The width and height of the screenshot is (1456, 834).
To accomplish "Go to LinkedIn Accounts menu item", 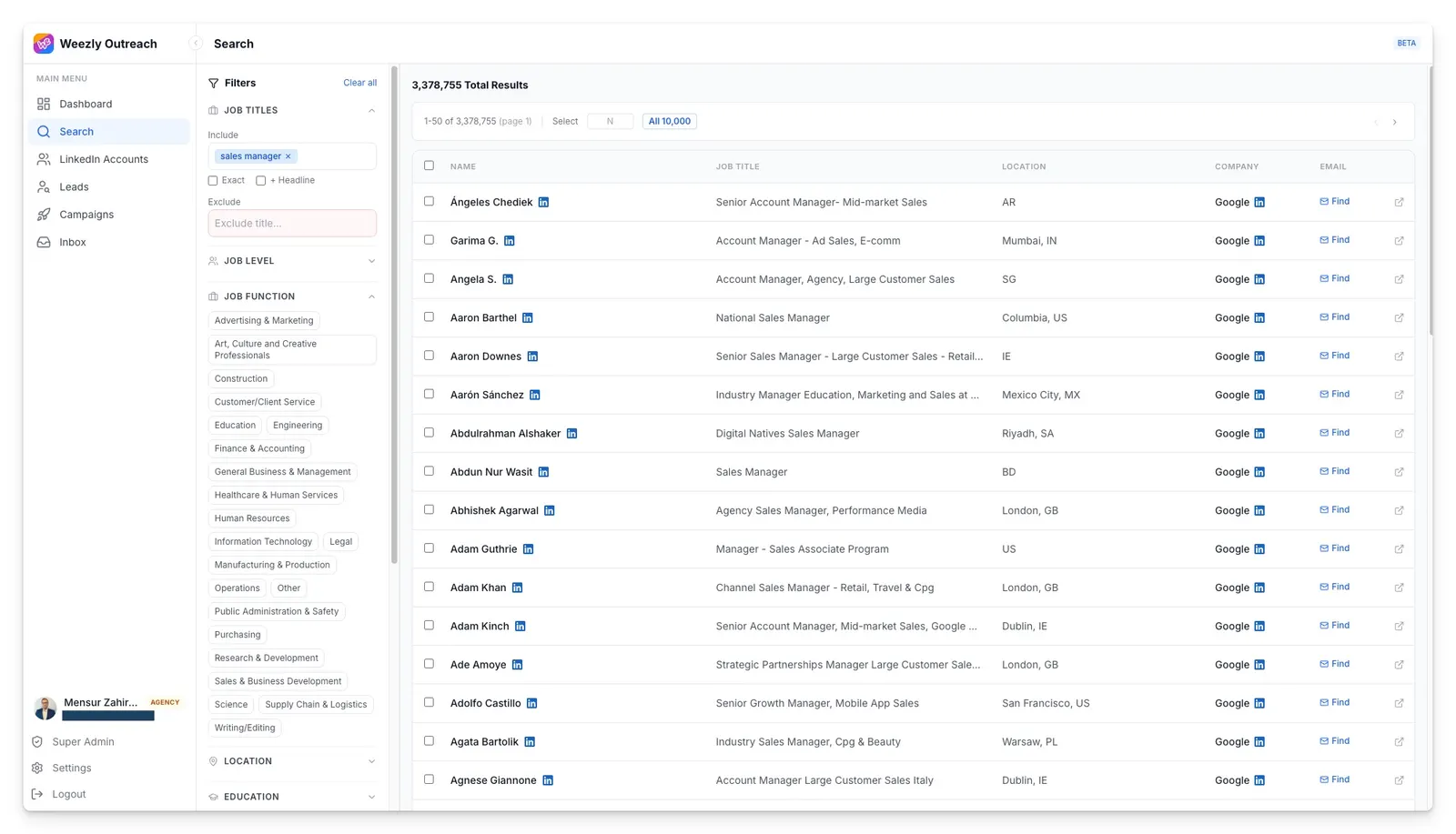I will [109, 159].
